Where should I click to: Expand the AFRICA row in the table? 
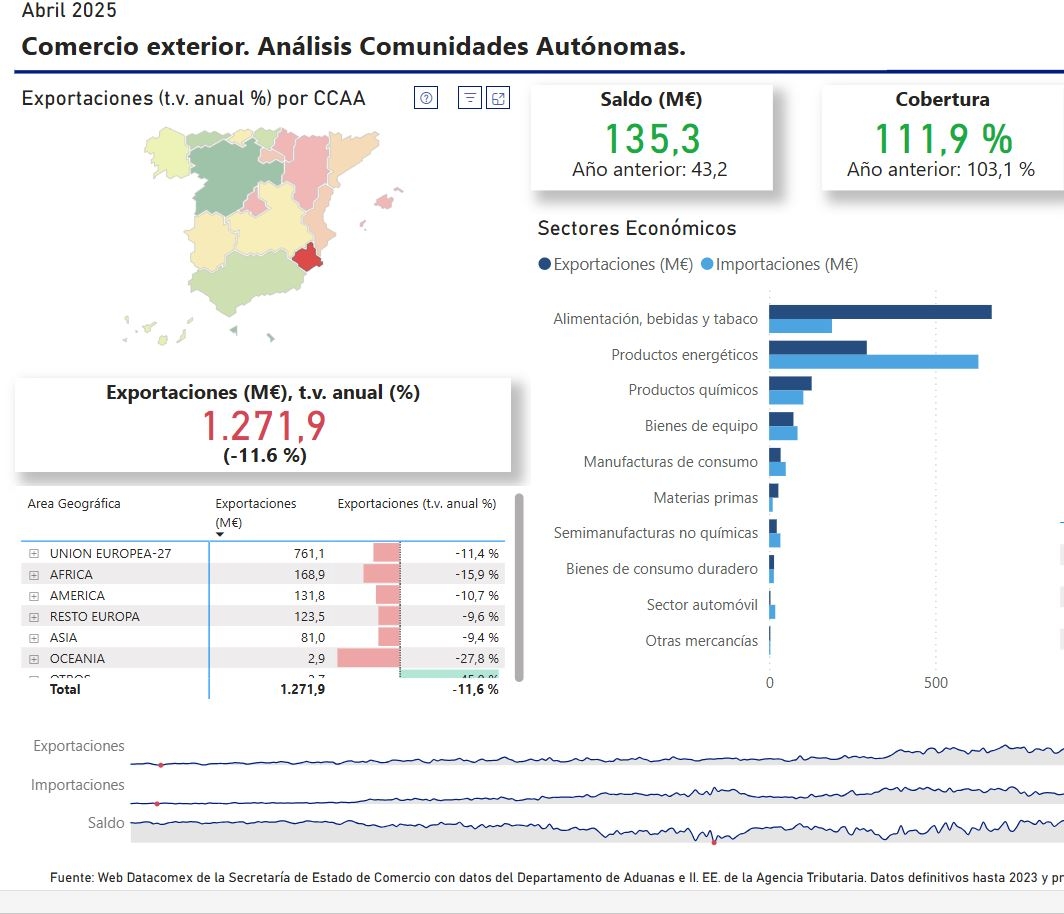pyautogui.click(x=33, y=573)
